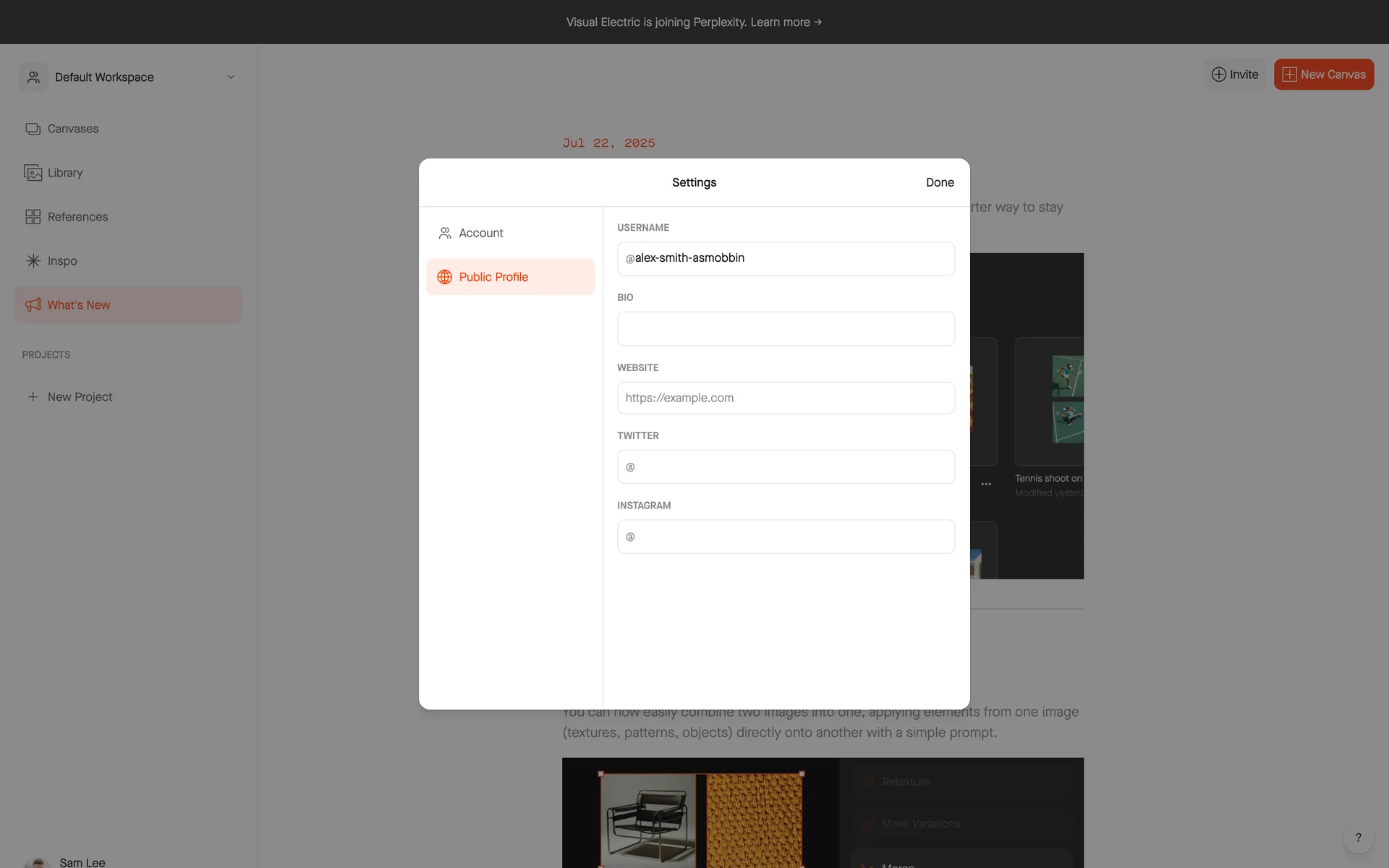
Task: Click the Canvases sidebar icon
Action: click(x=33, y=129)
